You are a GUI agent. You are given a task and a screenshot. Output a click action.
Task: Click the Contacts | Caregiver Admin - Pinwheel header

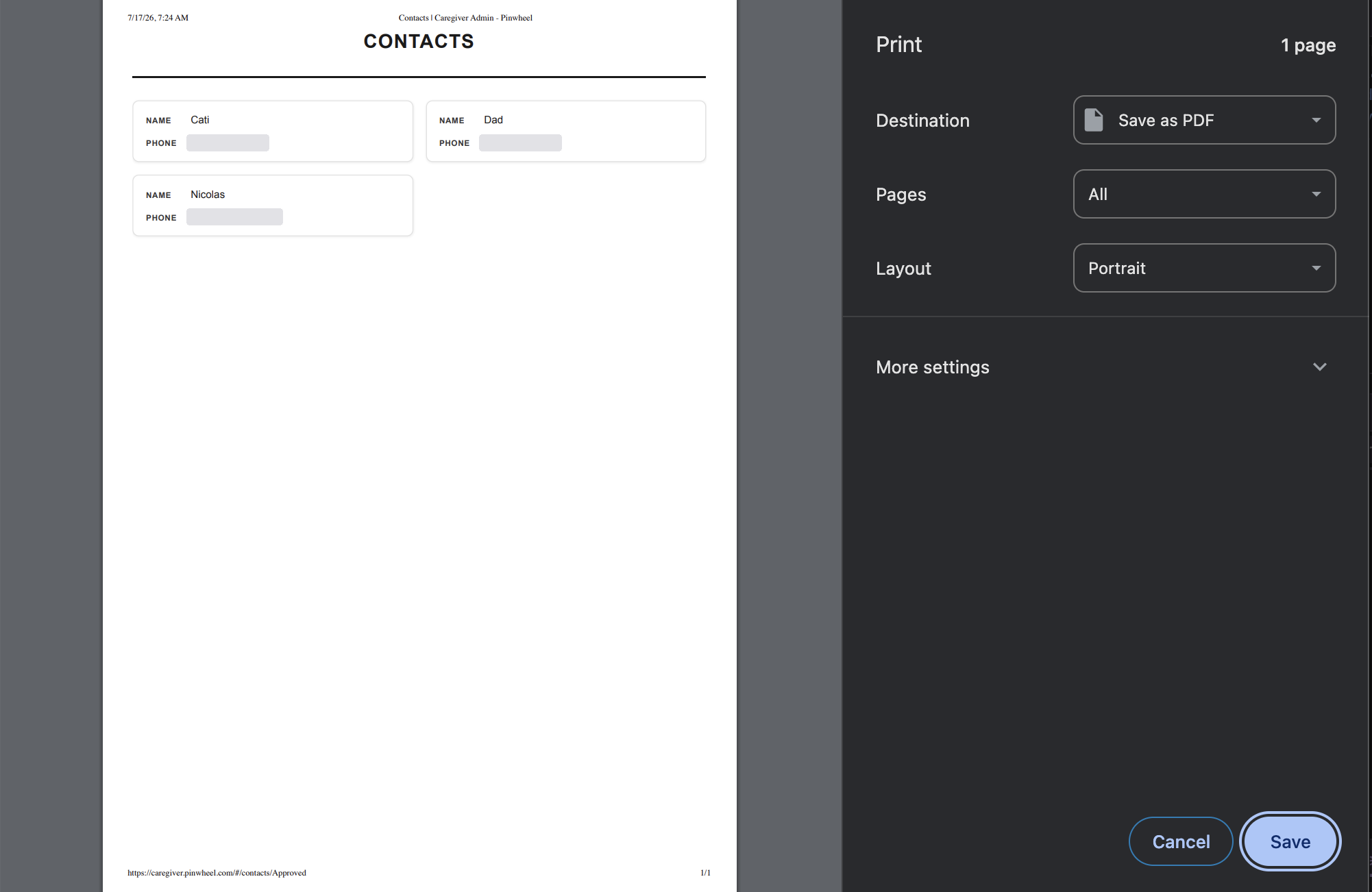coord(465,18)
